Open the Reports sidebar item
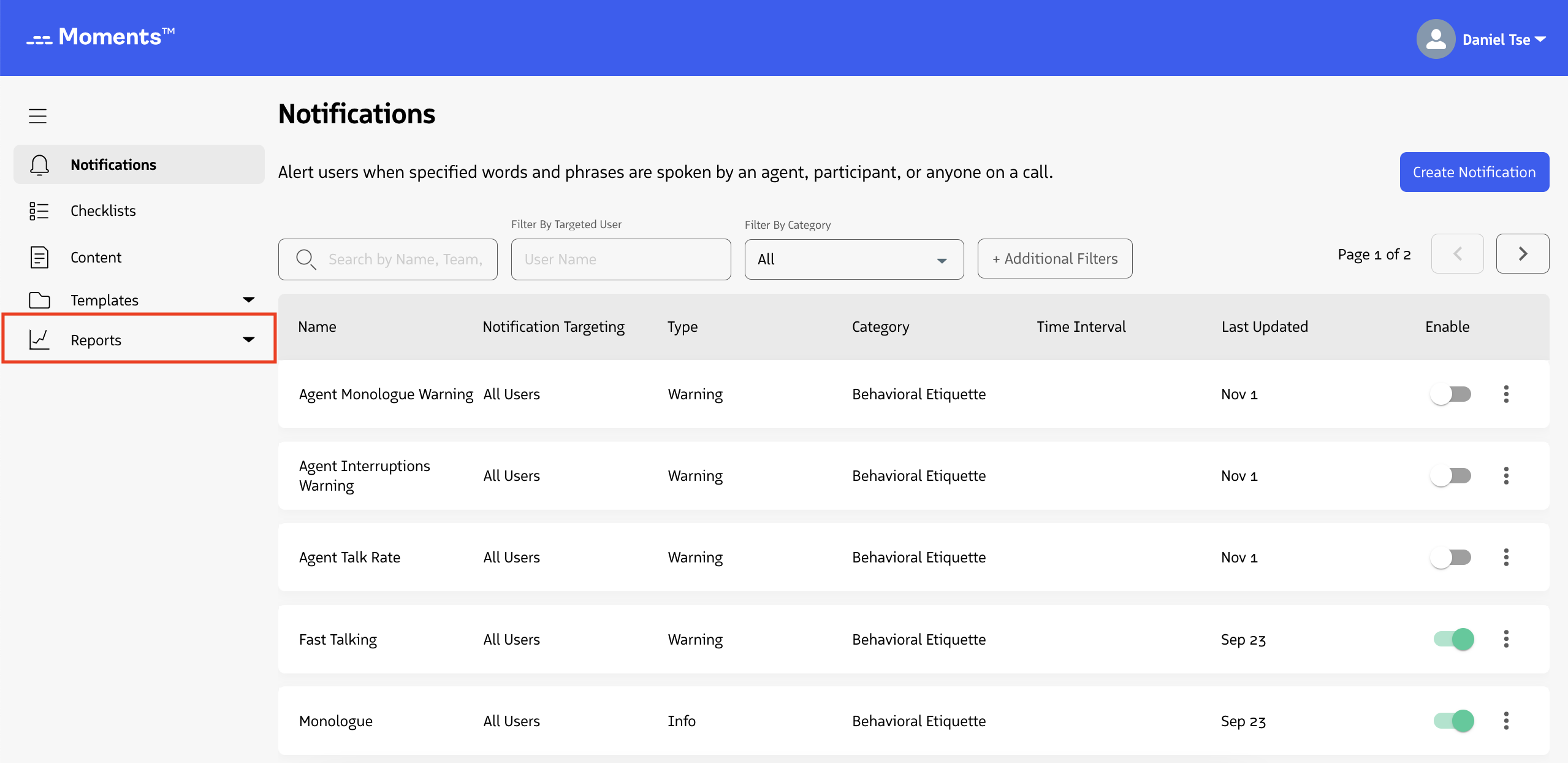1568x763 pixels. [139, 339]
